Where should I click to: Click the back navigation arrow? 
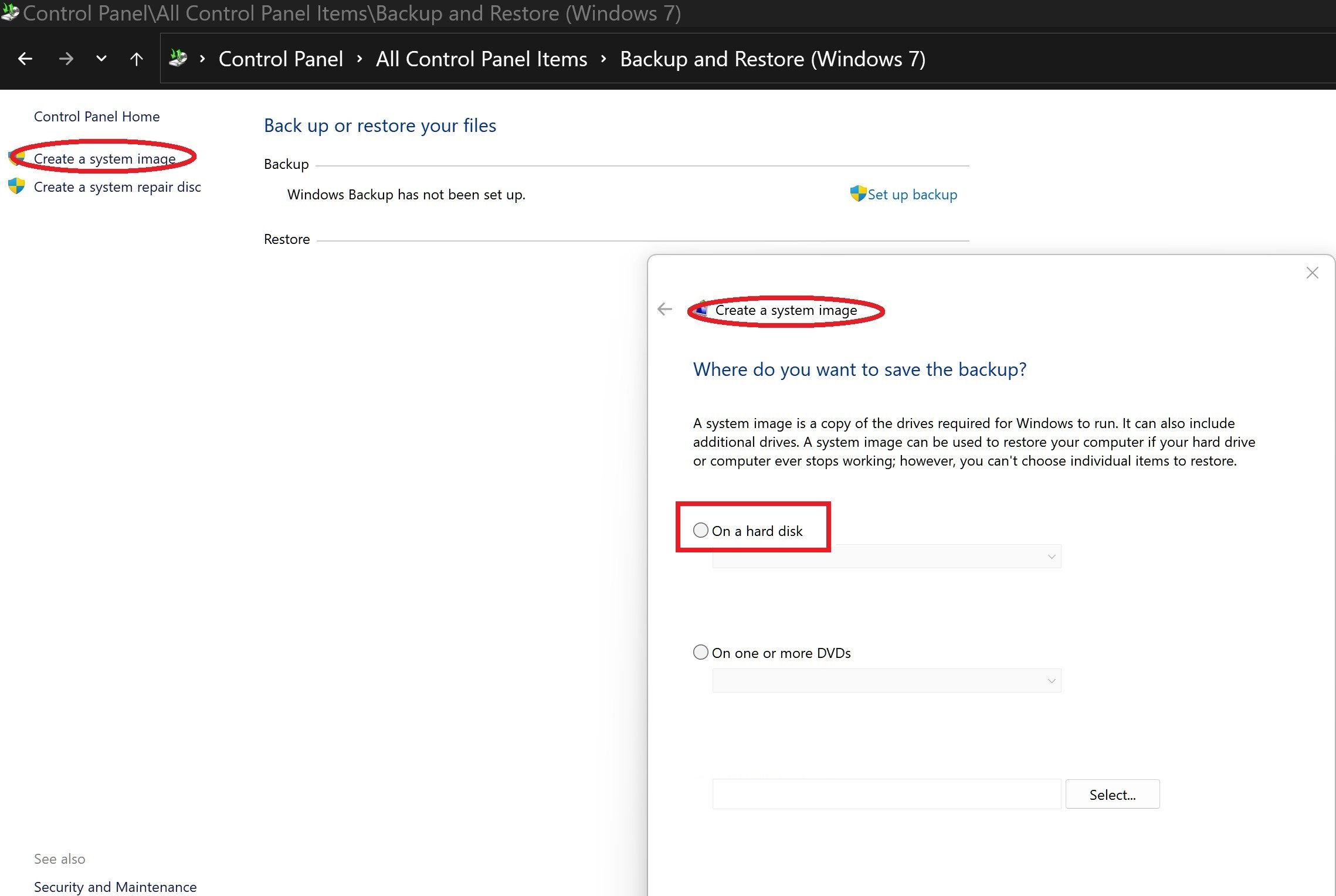pos(25,59)
